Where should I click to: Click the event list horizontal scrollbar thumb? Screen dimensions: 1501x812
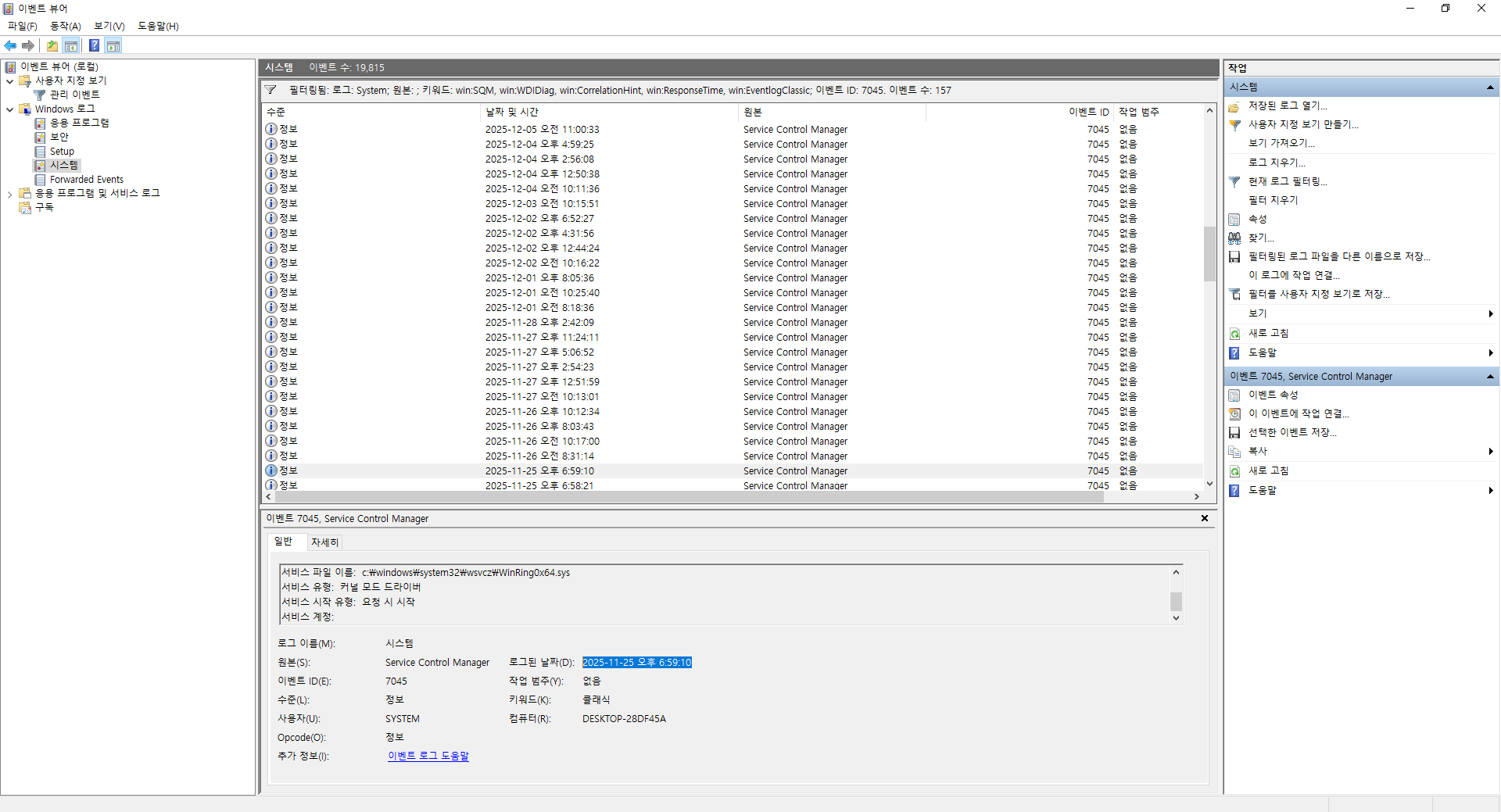pos(689,497)
